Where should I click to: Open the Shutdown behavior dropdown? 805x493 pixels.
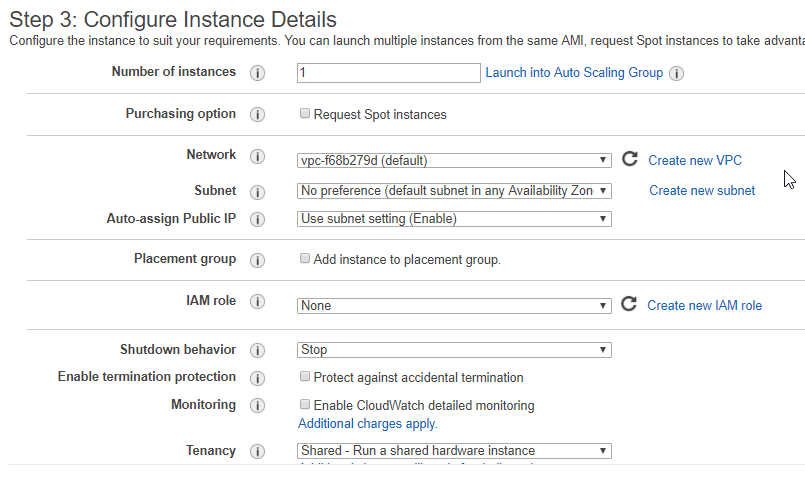454,350
